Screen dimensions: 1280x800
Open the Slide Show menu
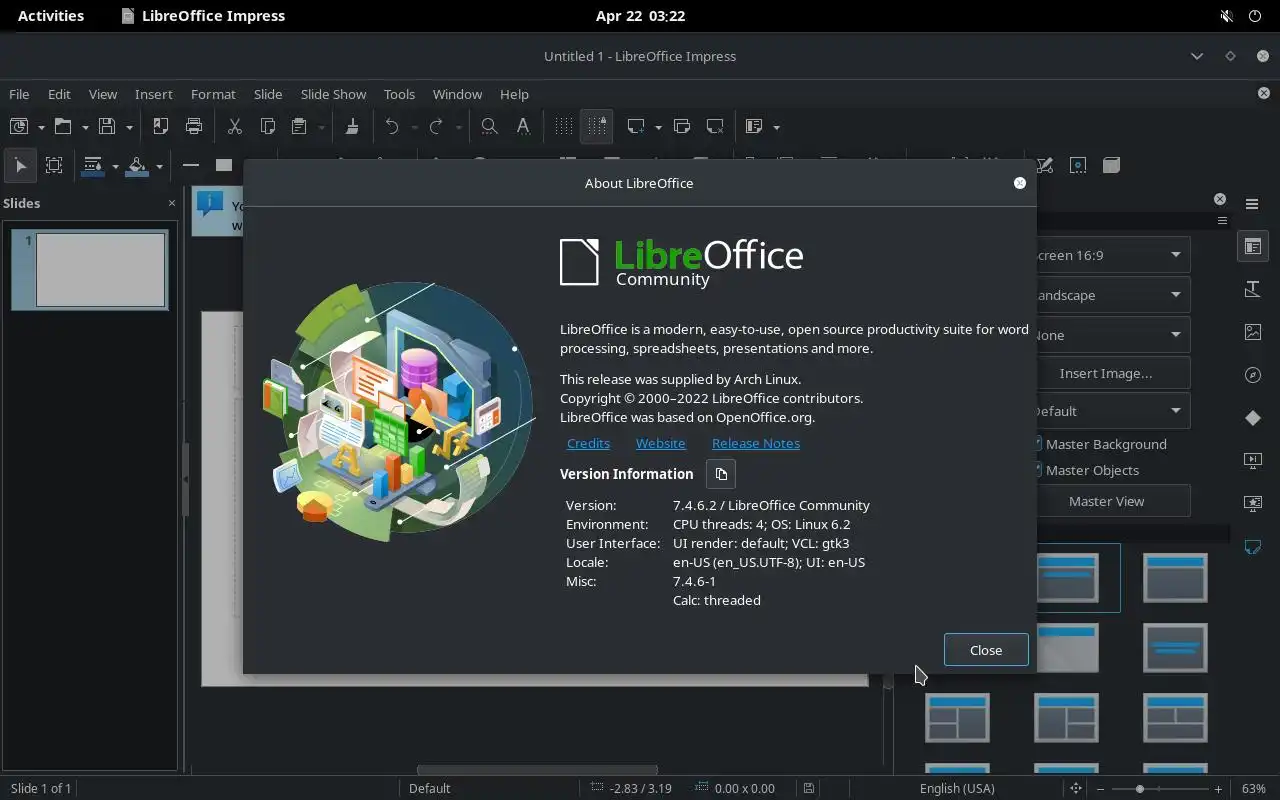(x=333, y=94)
